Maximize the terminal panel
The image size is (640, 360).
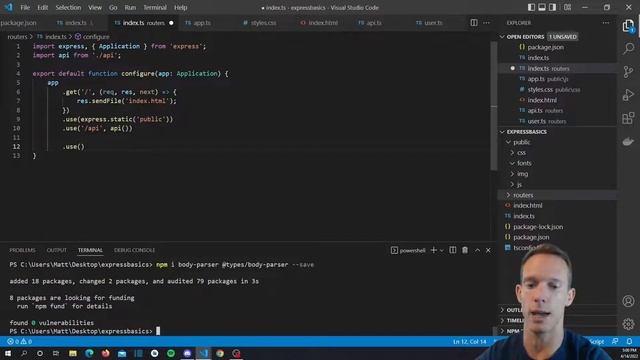[x=477, y=250]
